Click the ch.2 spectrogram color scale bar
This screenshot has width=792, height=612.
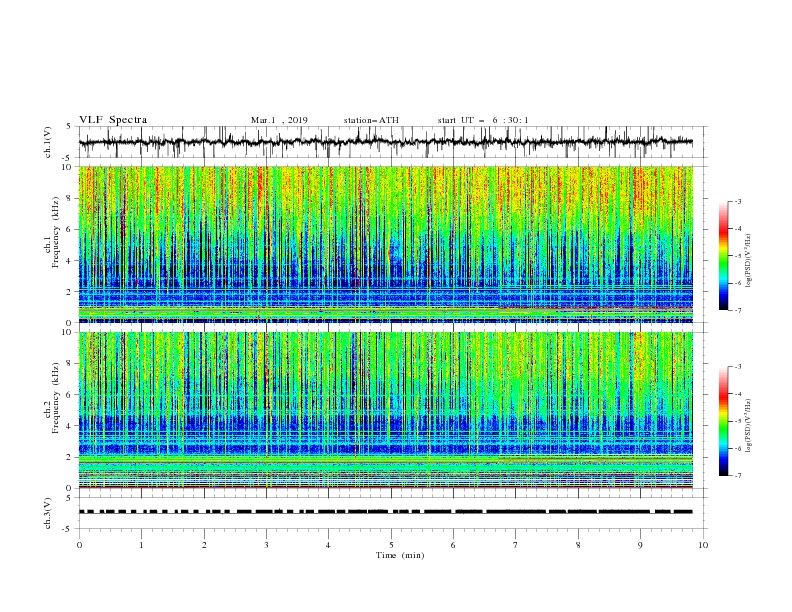coord(723,421)
